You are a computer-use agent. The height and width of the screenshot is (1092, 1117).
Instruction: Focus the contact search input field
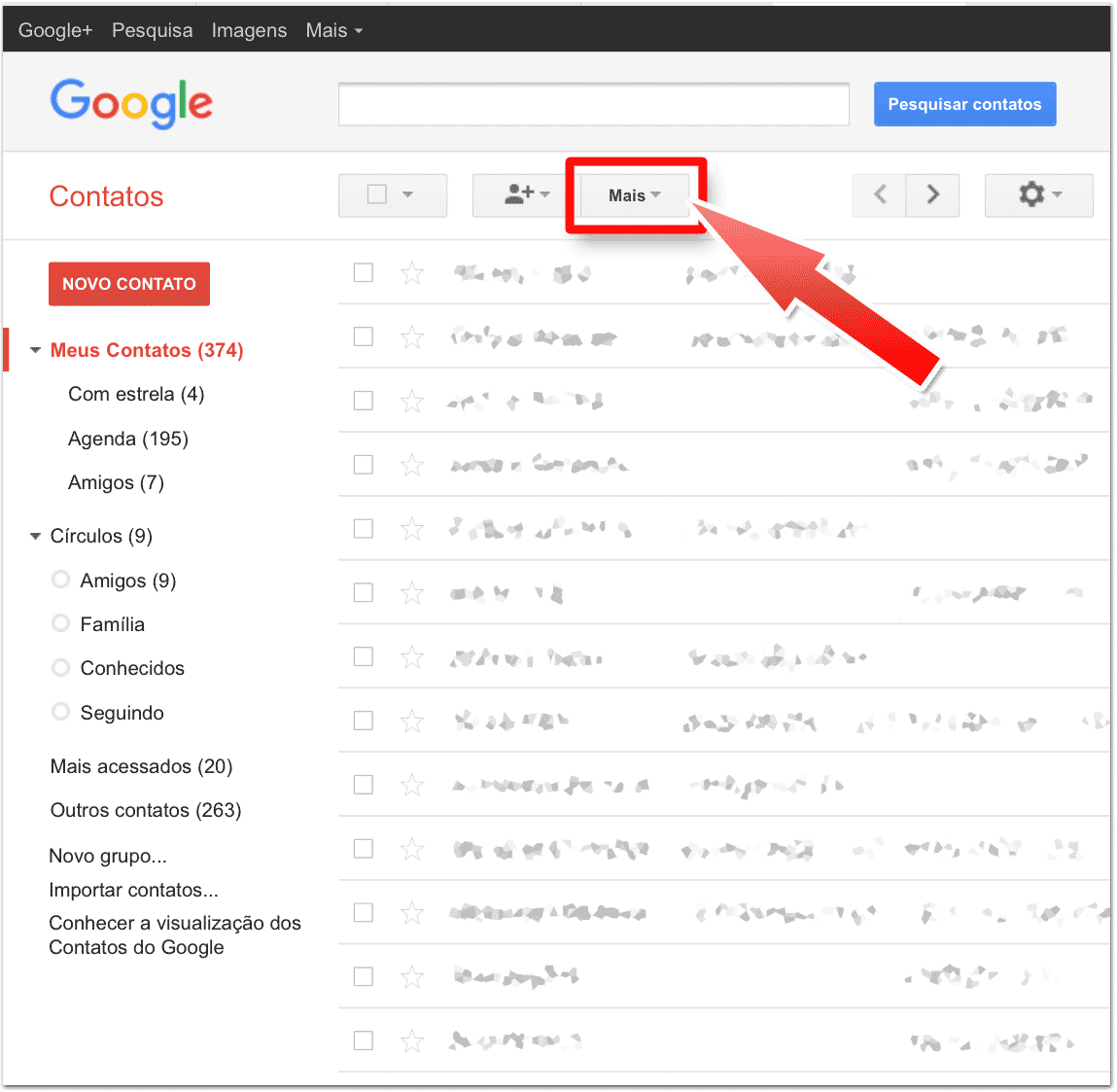(593, 105)
